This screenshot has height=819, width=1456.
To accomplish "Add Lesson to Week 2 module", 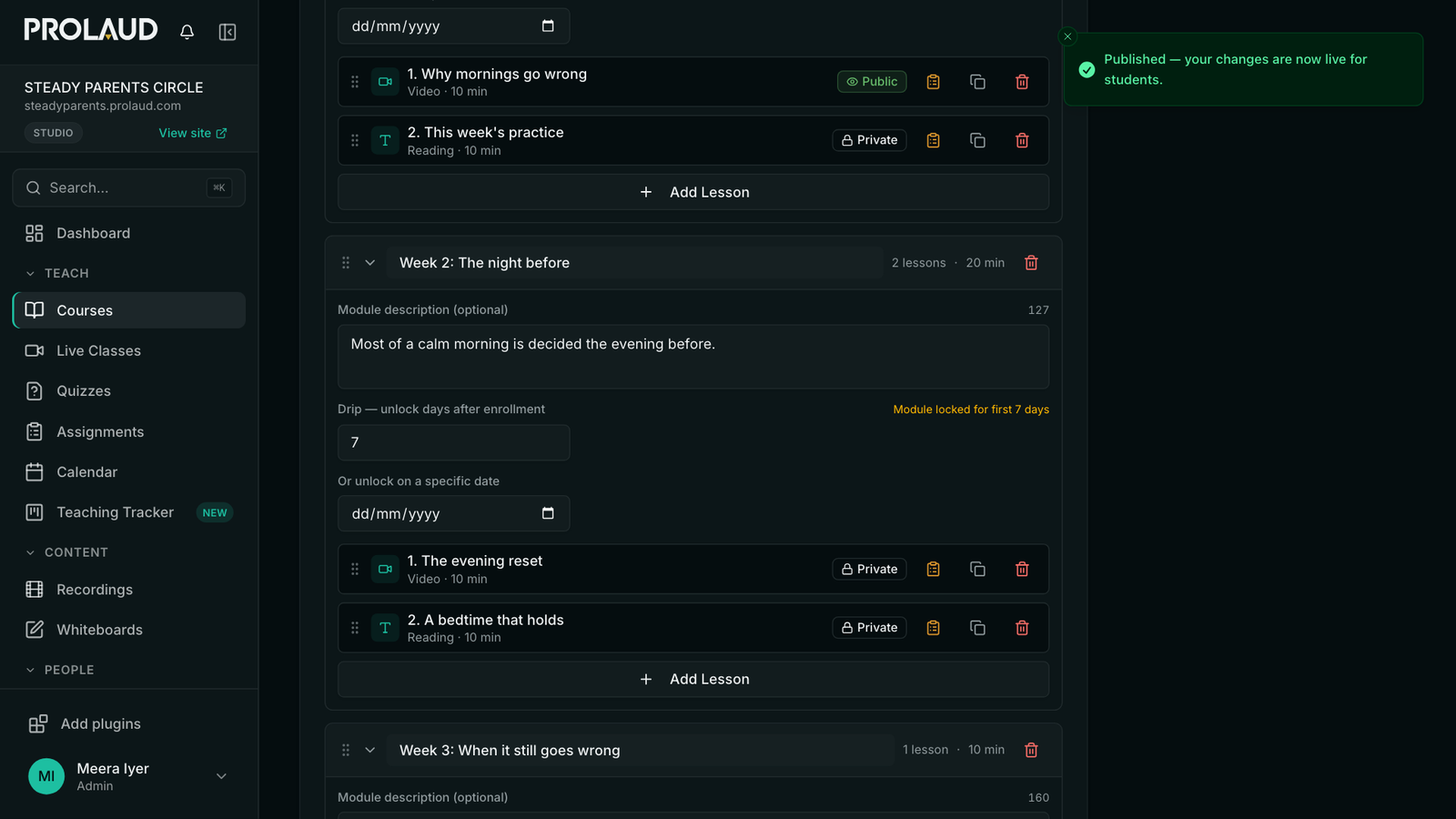I will [693, 679].
